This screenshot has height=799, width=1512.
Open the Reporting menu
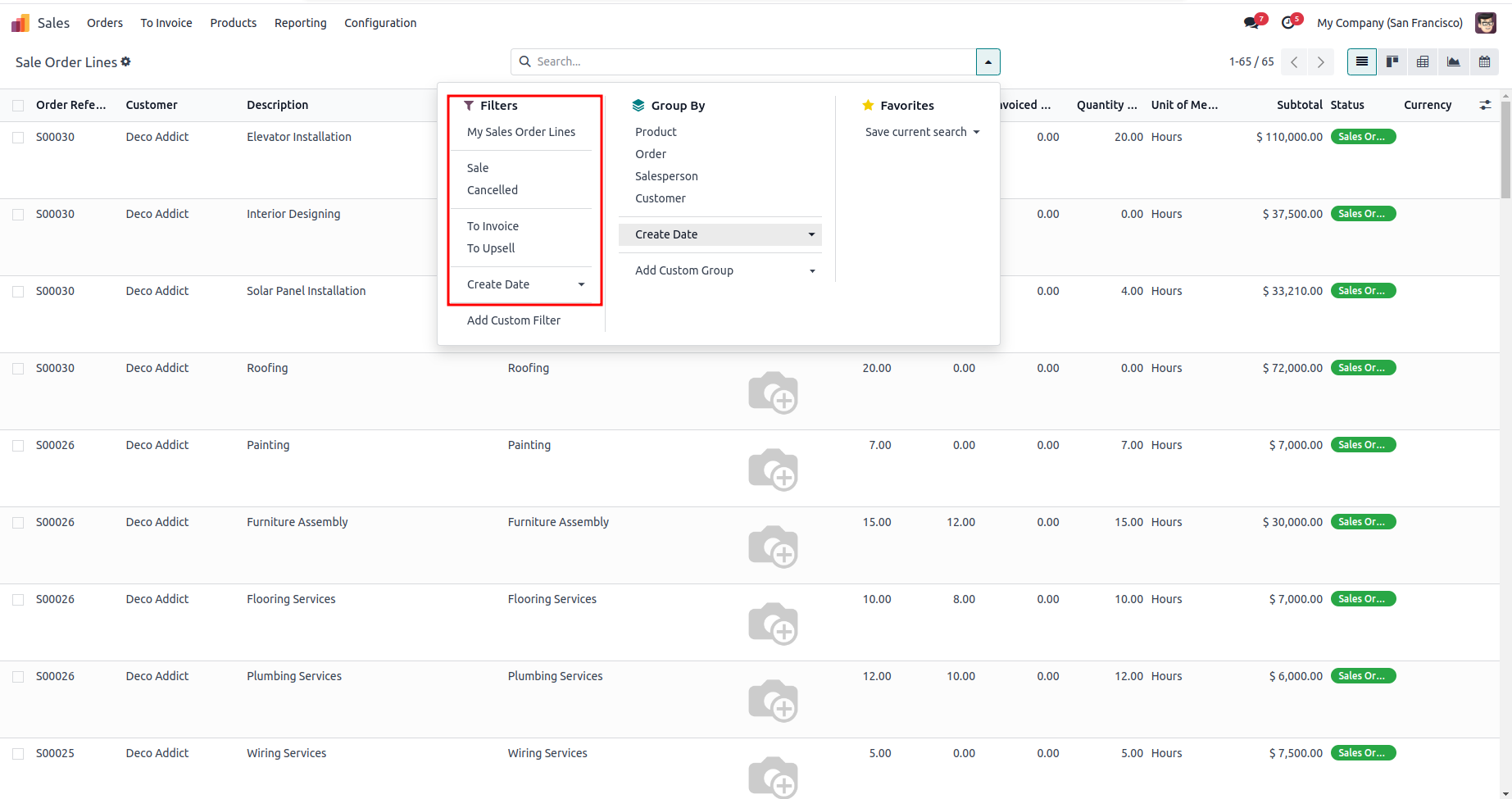[300, 23]
